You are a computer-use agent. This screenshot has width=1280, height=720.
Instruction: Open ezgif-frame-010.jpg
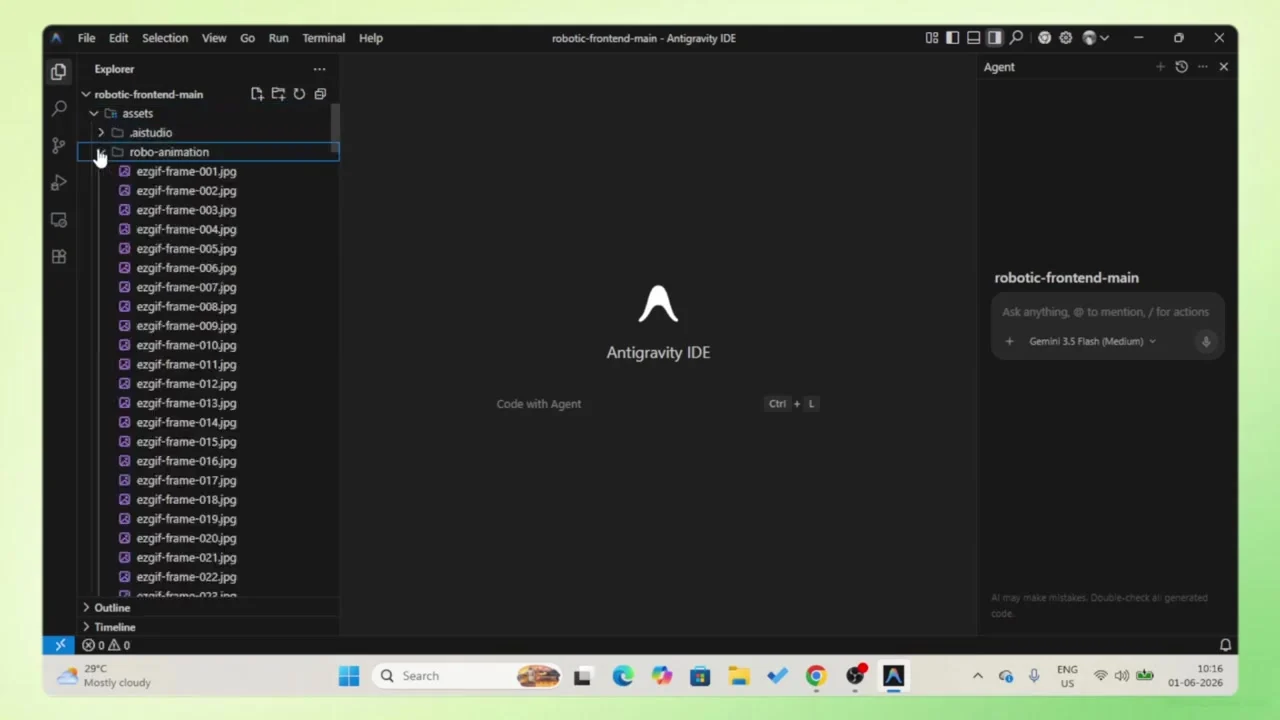pyautogui.click(x=186, y=345)
